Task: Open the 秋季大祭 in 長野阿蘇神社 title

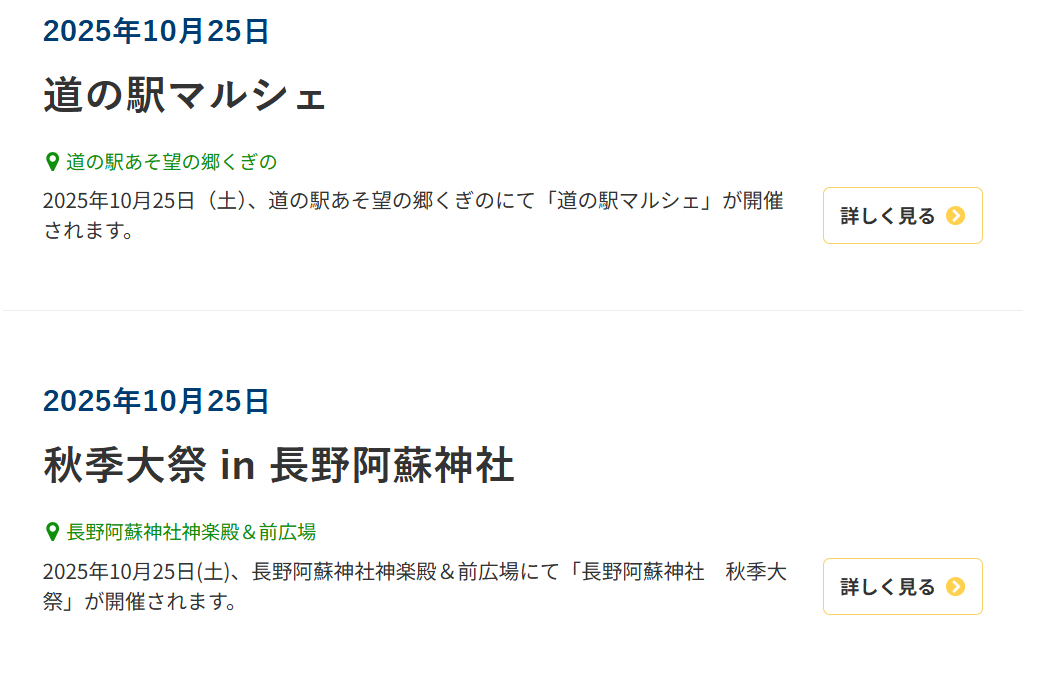Action: click(278, 466)
